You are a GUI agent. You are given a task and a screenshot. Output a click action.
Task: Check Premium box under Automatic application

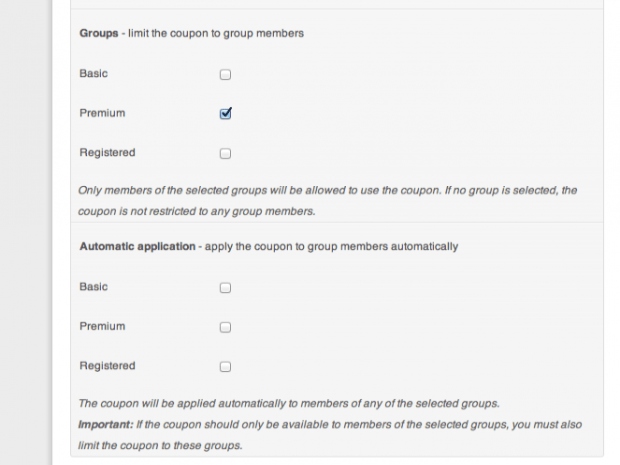tap(225, 327)
